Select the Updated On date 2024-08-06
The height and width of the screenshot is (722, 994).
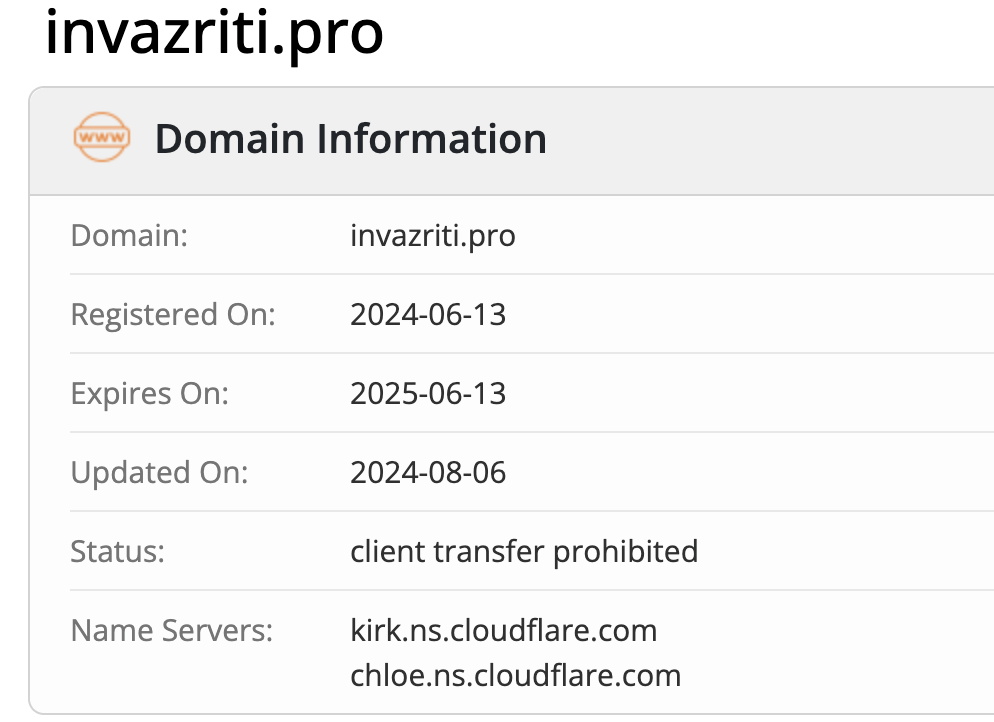428,473
